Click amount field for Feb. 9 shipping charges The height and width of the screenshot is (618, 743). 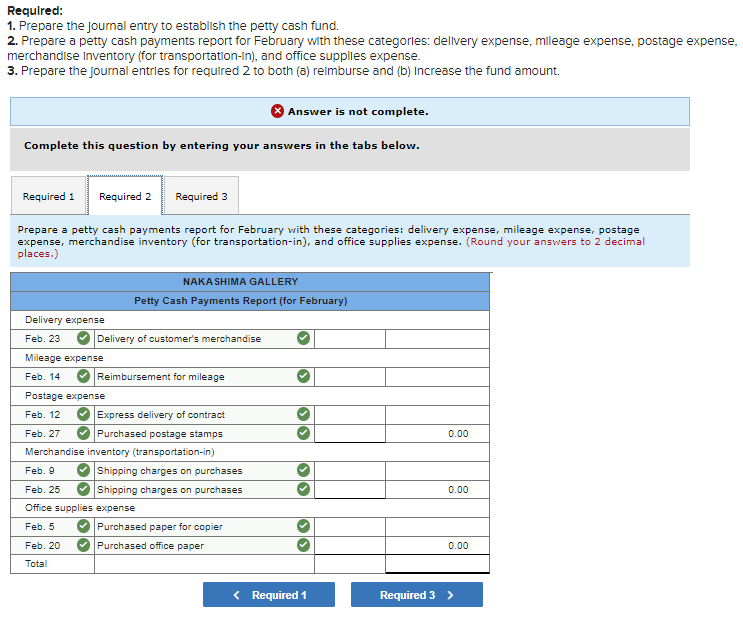click(x=350, y=471)
